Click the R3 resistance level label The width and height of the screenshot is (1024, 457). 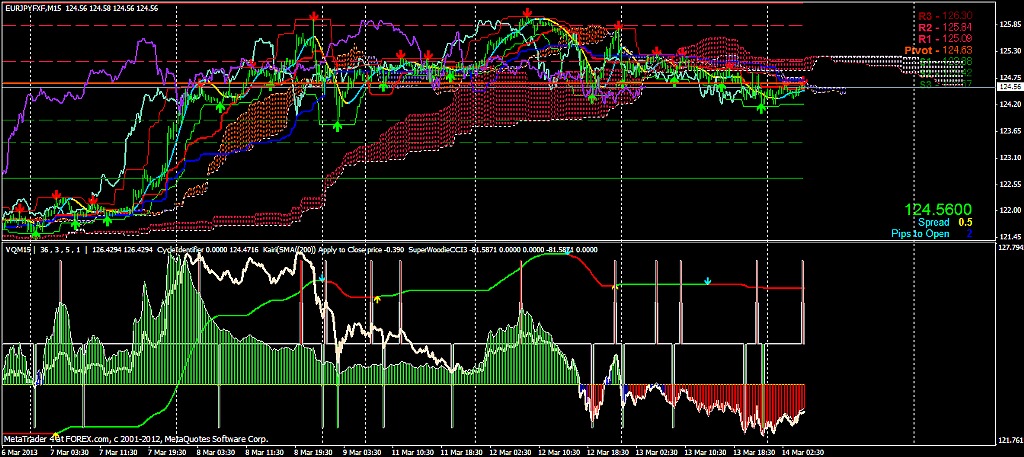click(x=948, y=17)
